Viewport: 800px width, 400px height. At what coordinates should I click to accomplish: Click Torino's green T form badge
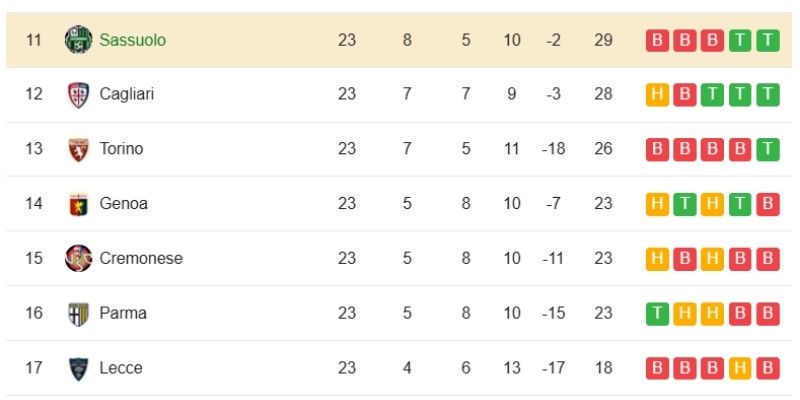(767, 149)
